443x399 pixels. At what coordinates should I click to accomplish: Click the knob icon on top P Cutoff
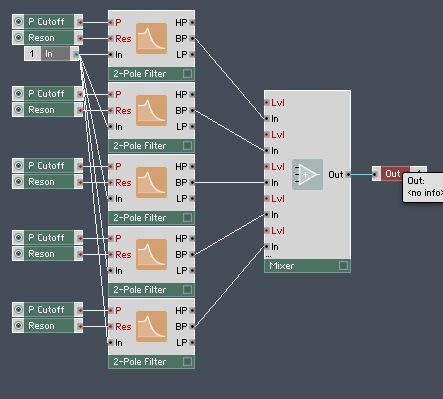(x=18, y=22)
